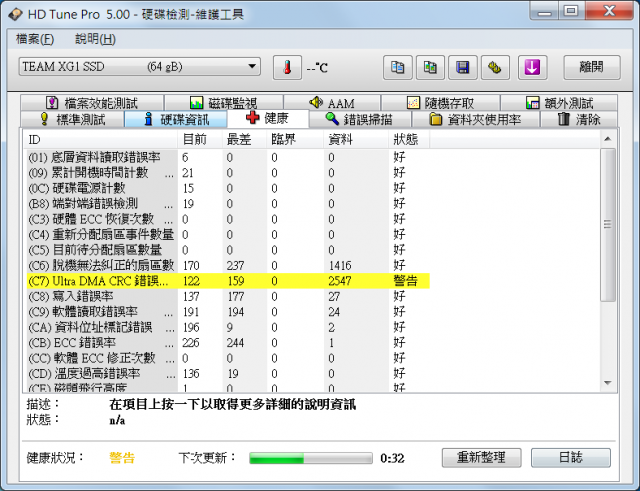Select row (C3) 硬體 ECC 恢復次數

228,219
